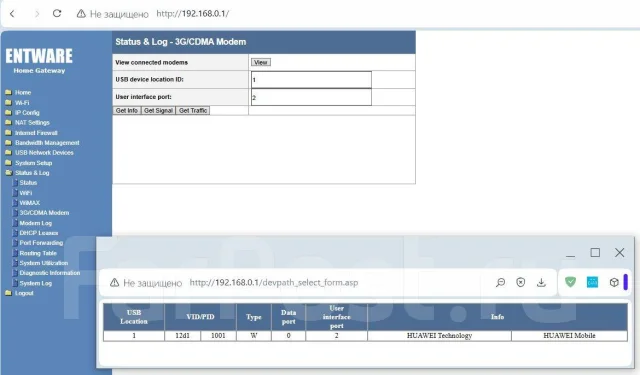Open Internet Firewall menu link
Viewport: 640px width, 375px height.
[x=36, y=133]
